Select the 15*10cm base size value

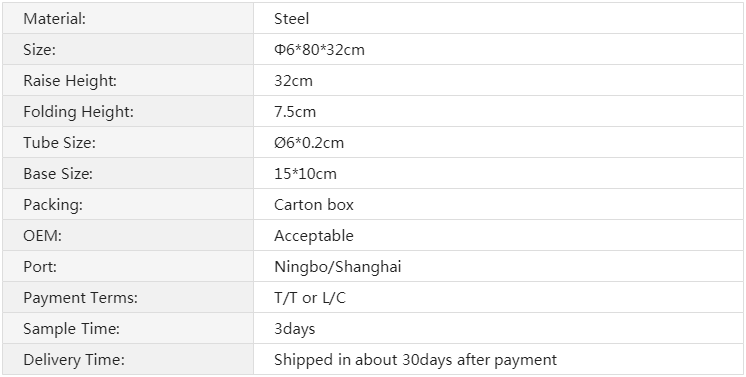(x=305, y=174)
